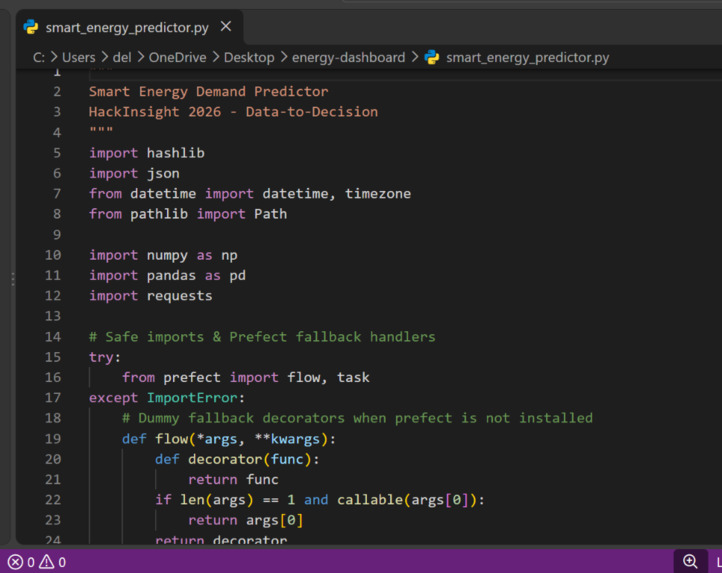Click the Python icon in the breadcrumb

tap(432, 57)
